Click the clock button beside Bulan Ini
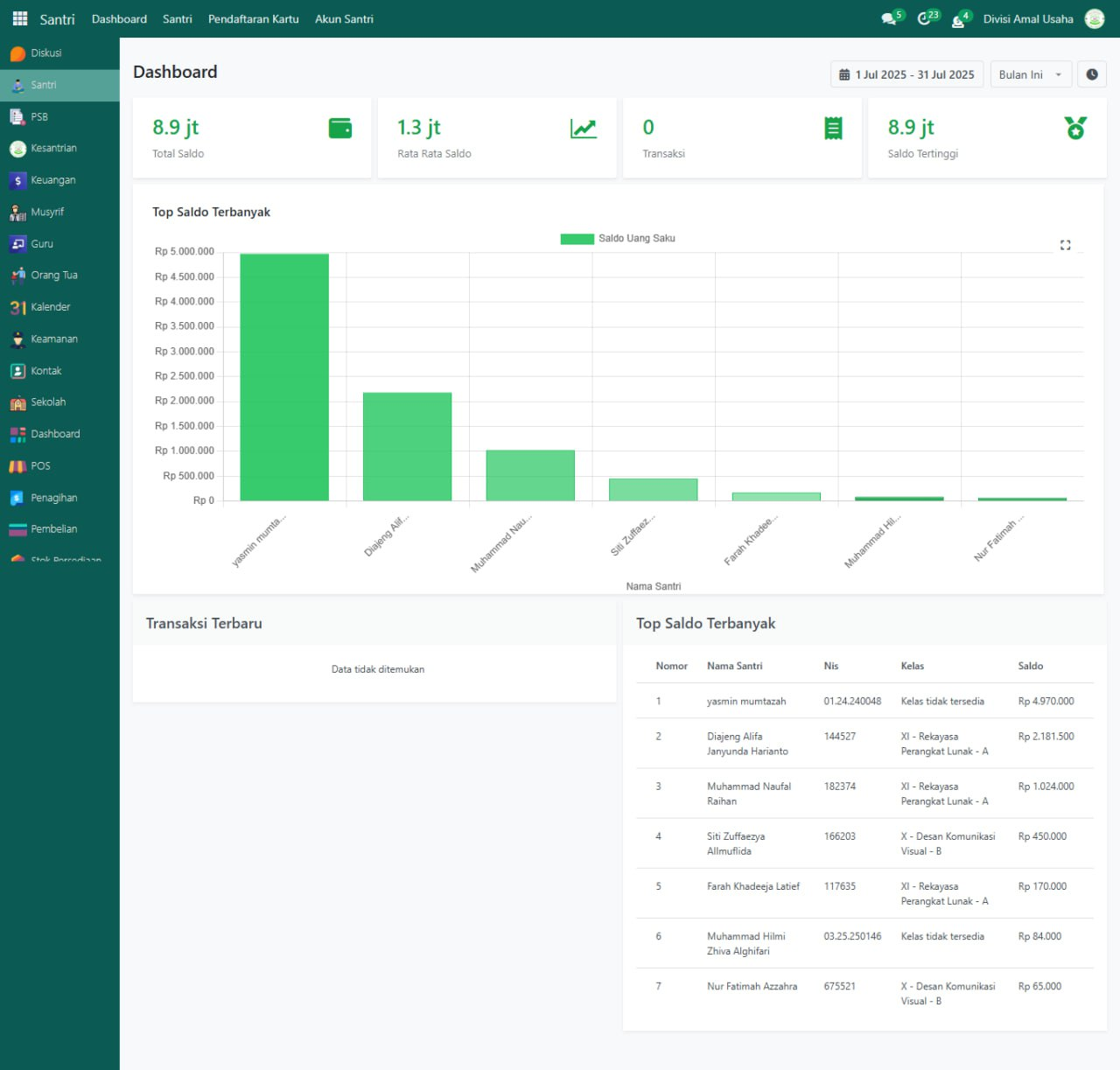This screenshot has width=1120, height=1070. click(1091, 74)
